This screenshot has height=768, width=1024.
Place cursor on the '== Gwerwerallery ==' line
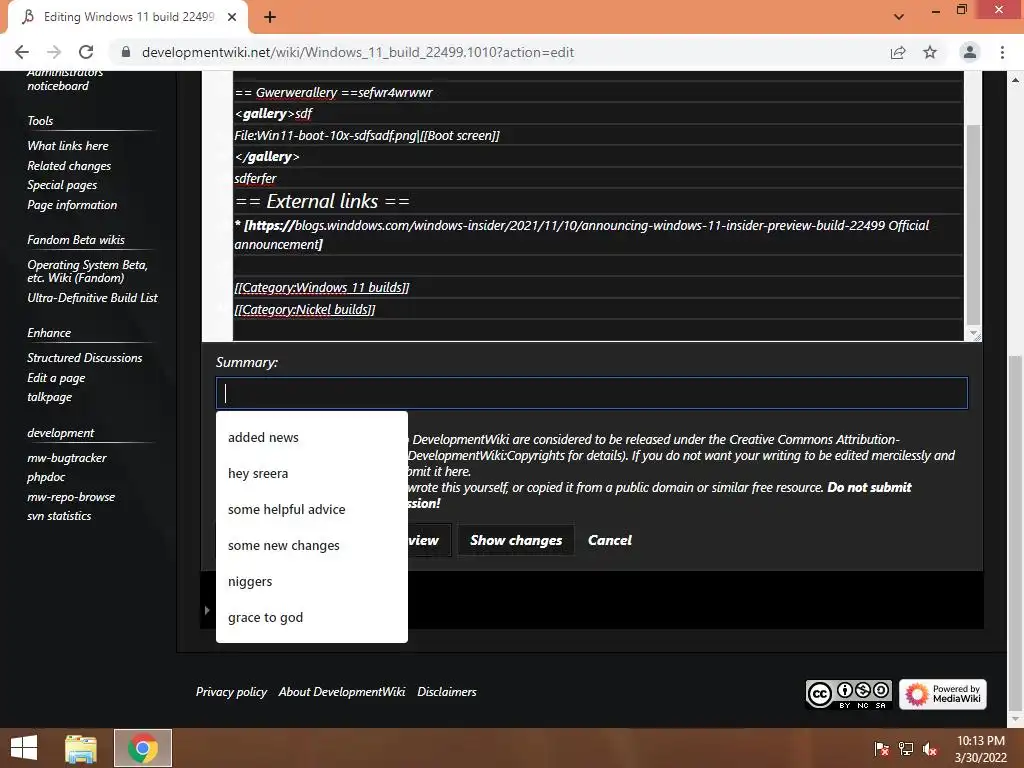[x=333, y=92]
